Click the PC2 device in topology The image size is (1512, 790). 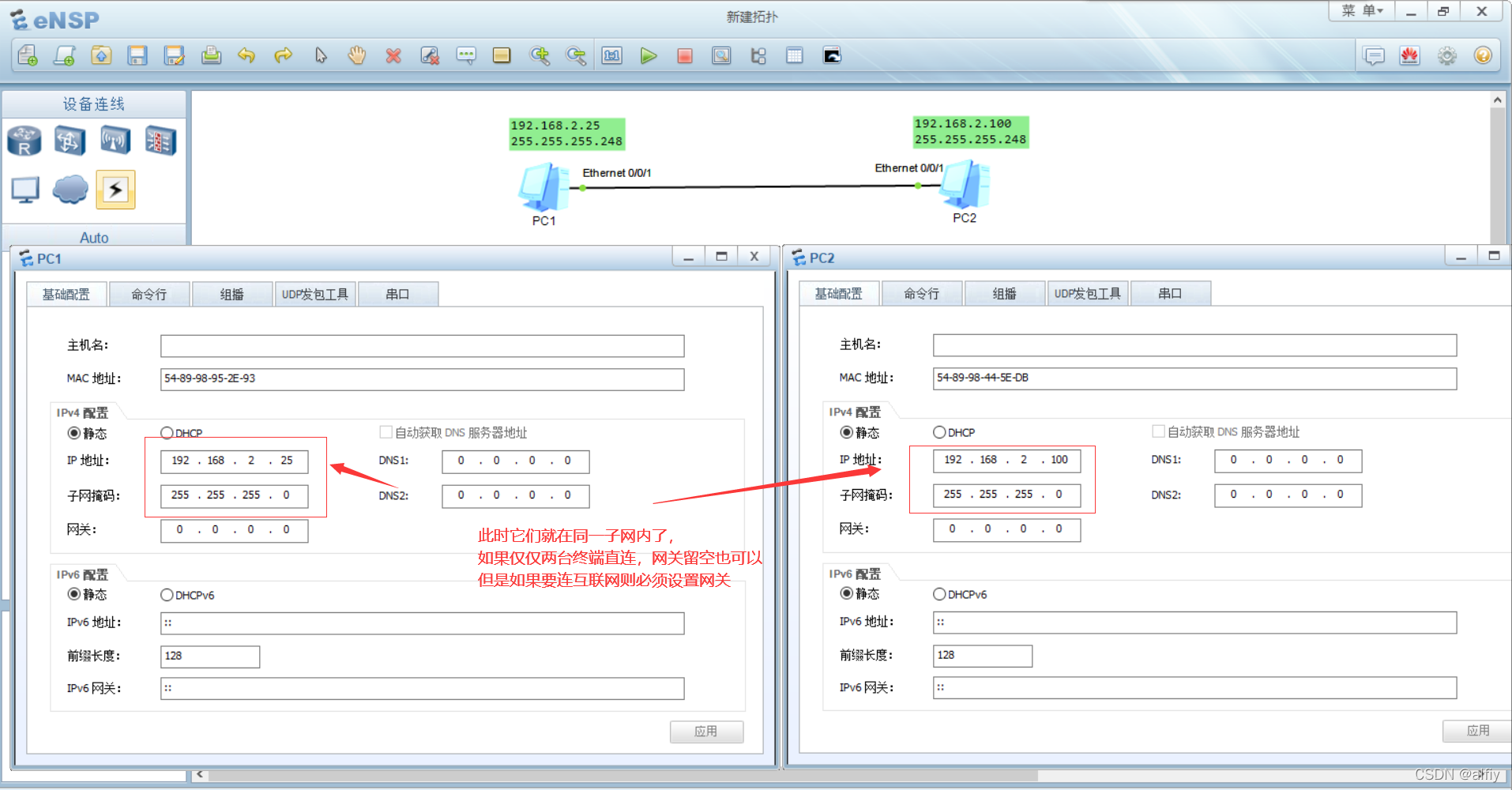[965, 184]
